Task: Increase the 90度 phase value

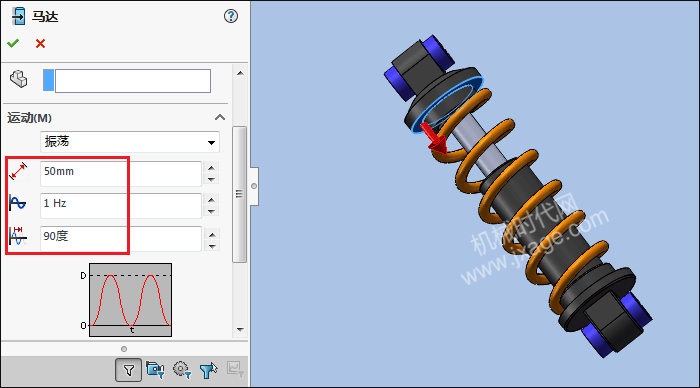Action: click(x=212, y=235)
